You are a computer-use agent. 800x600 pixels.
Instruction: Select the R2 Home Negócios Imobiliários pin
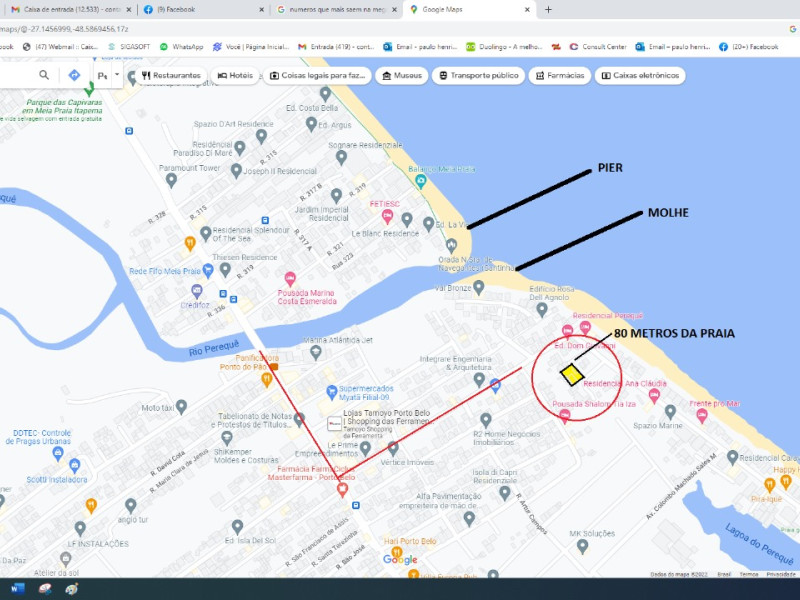click(486, 420)
